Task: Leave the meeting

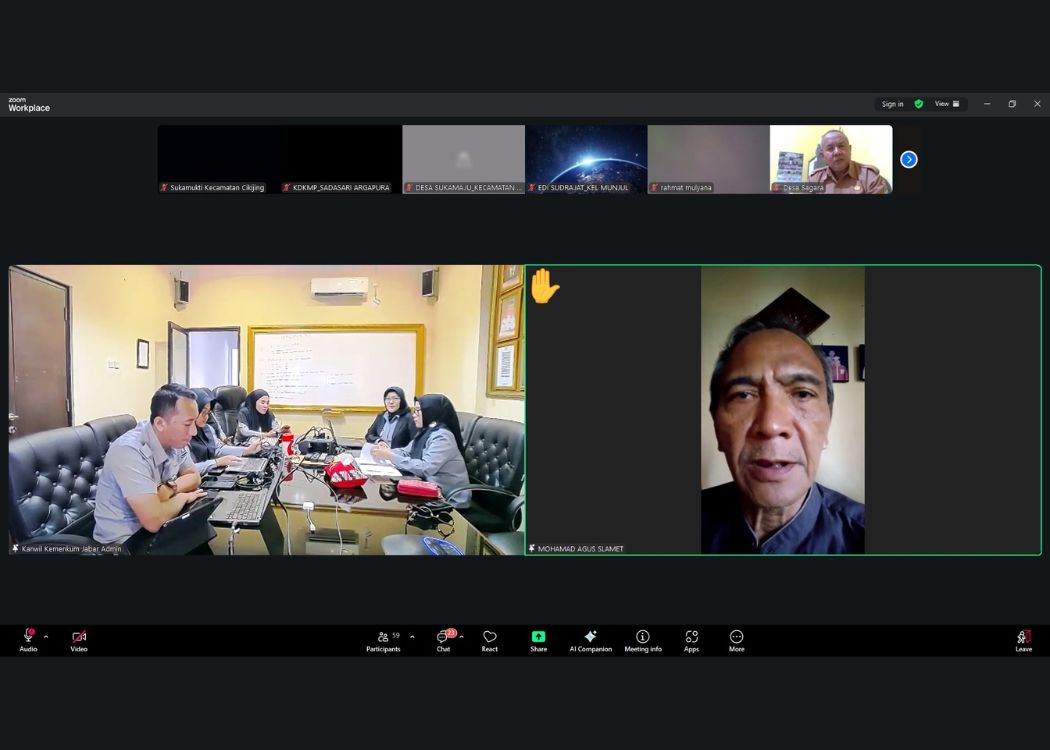Action: coord(1023,640)
